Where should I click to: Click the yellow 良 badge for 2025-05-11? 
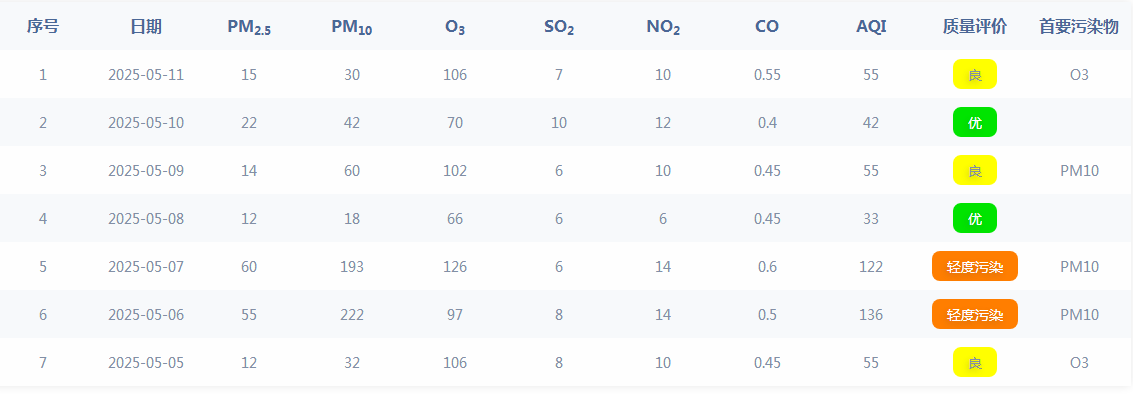(975, 74)
